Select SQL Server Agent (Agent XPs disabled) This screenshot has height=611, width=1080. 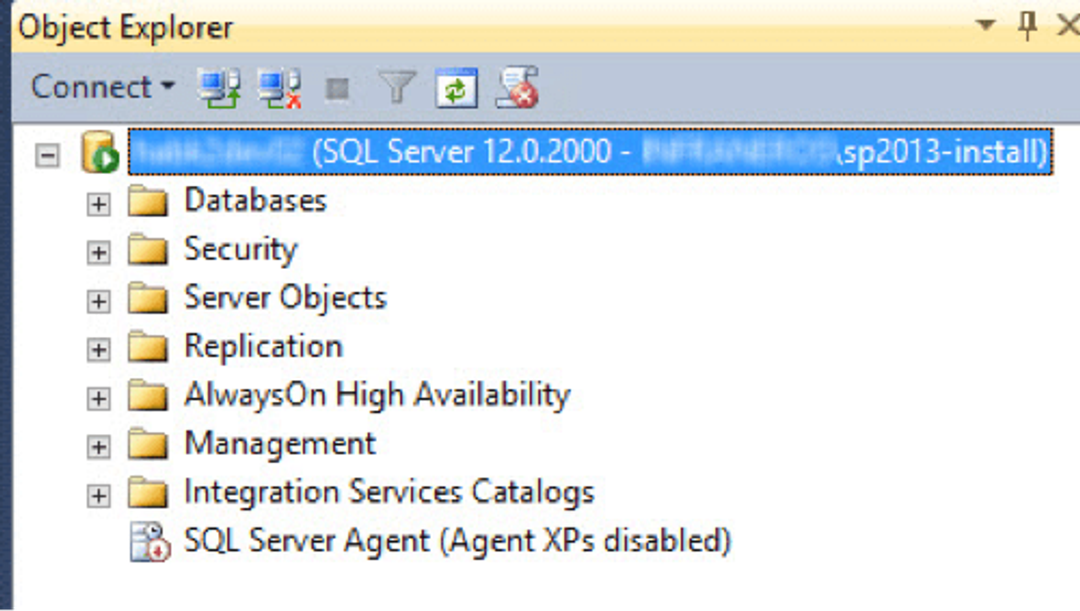click(x=457, y=541)
